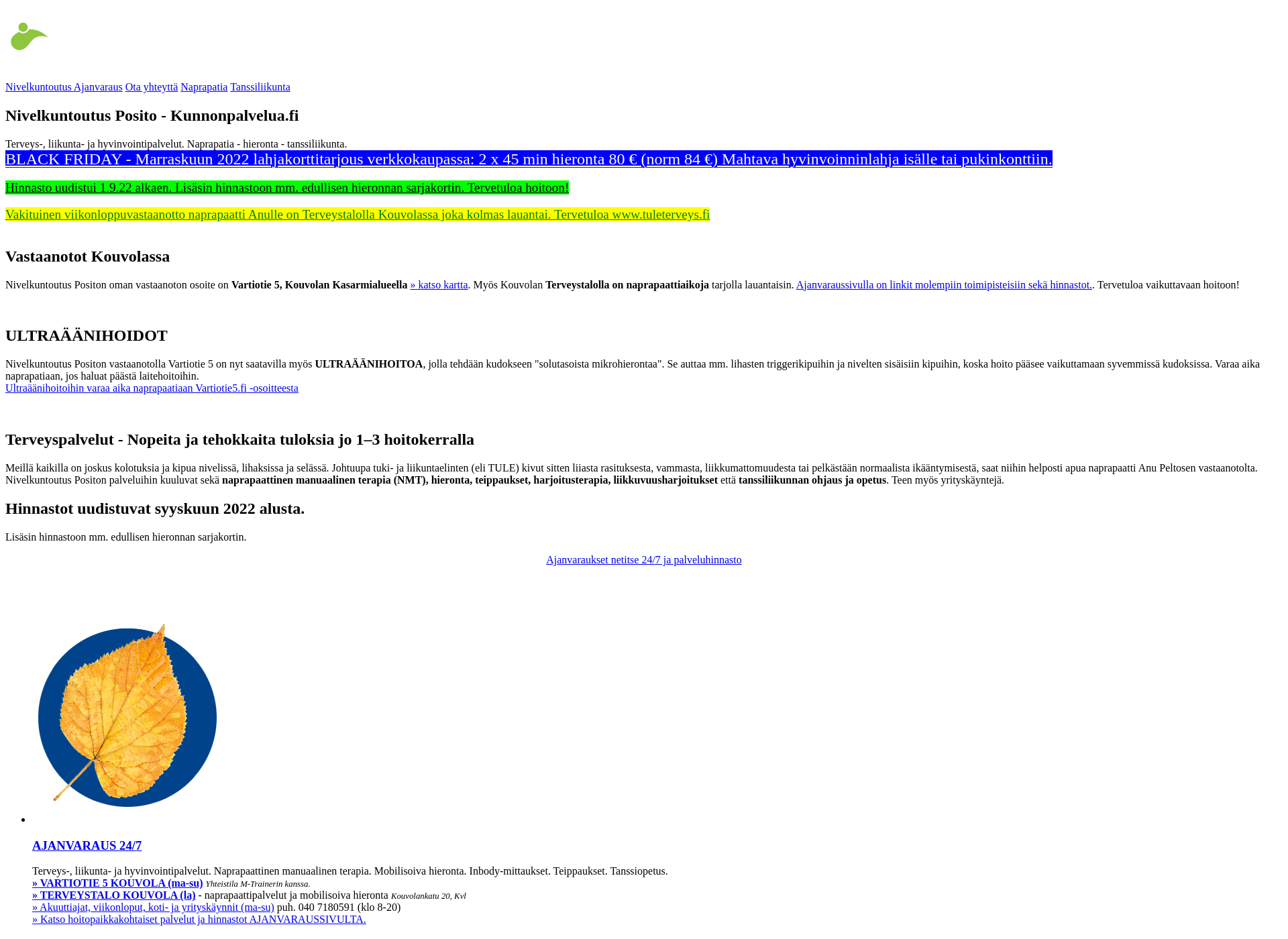
Task: Click Tanssiliikunta navigation tab
Action: tap(260, 87)
